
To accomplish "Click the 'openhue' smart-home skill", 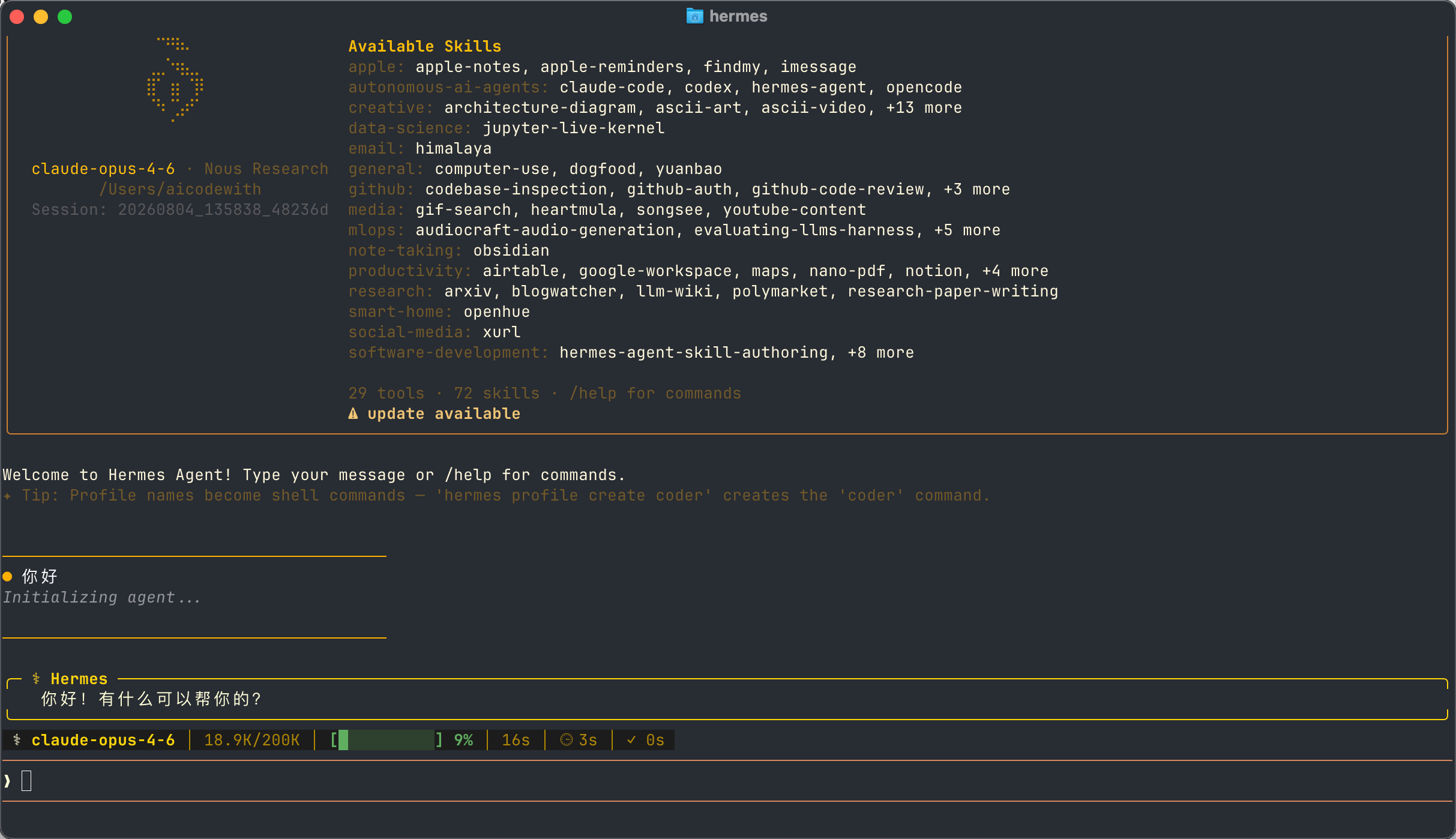I will 496,311.
